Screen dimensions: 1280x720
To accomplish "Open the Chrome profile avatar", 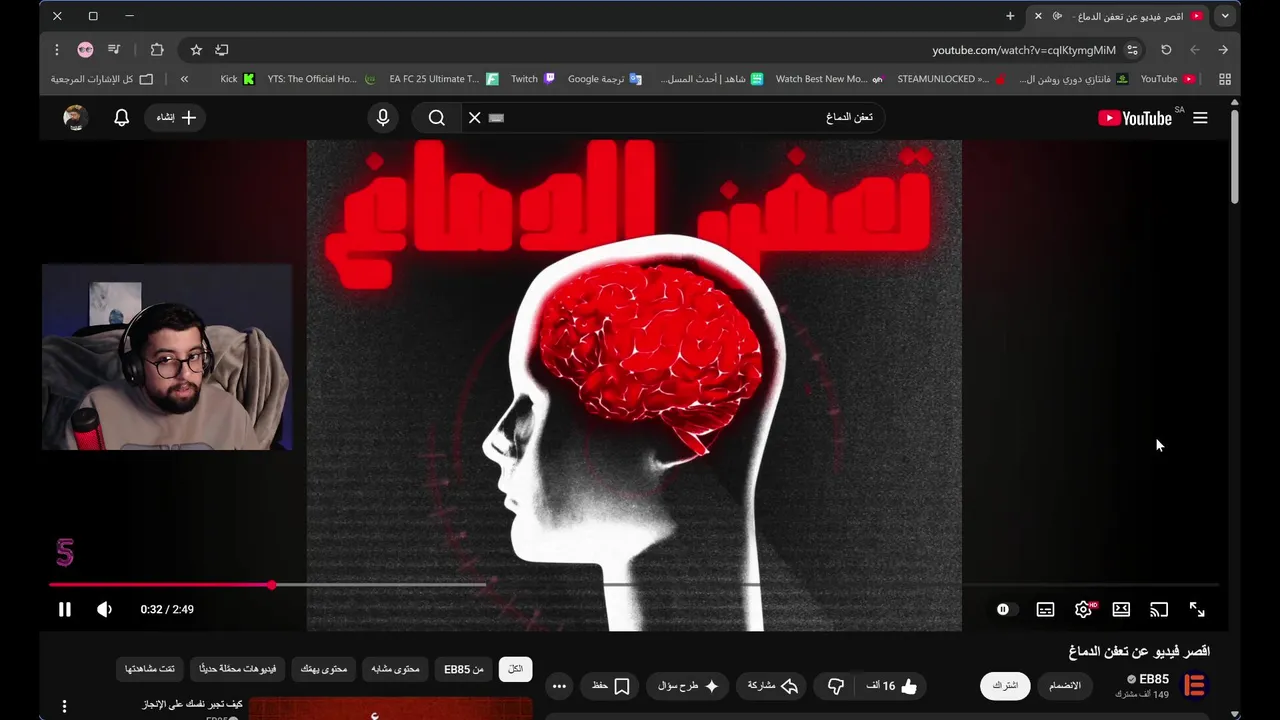I will click(85, 50).
